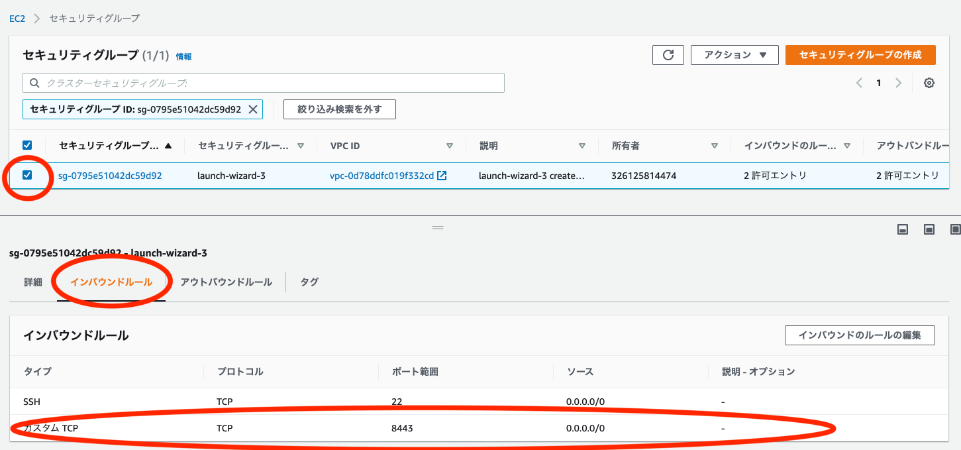Click セキュリティグループの作成 button
The width and height of the screenshot is (961, 450).
(860, 55)
